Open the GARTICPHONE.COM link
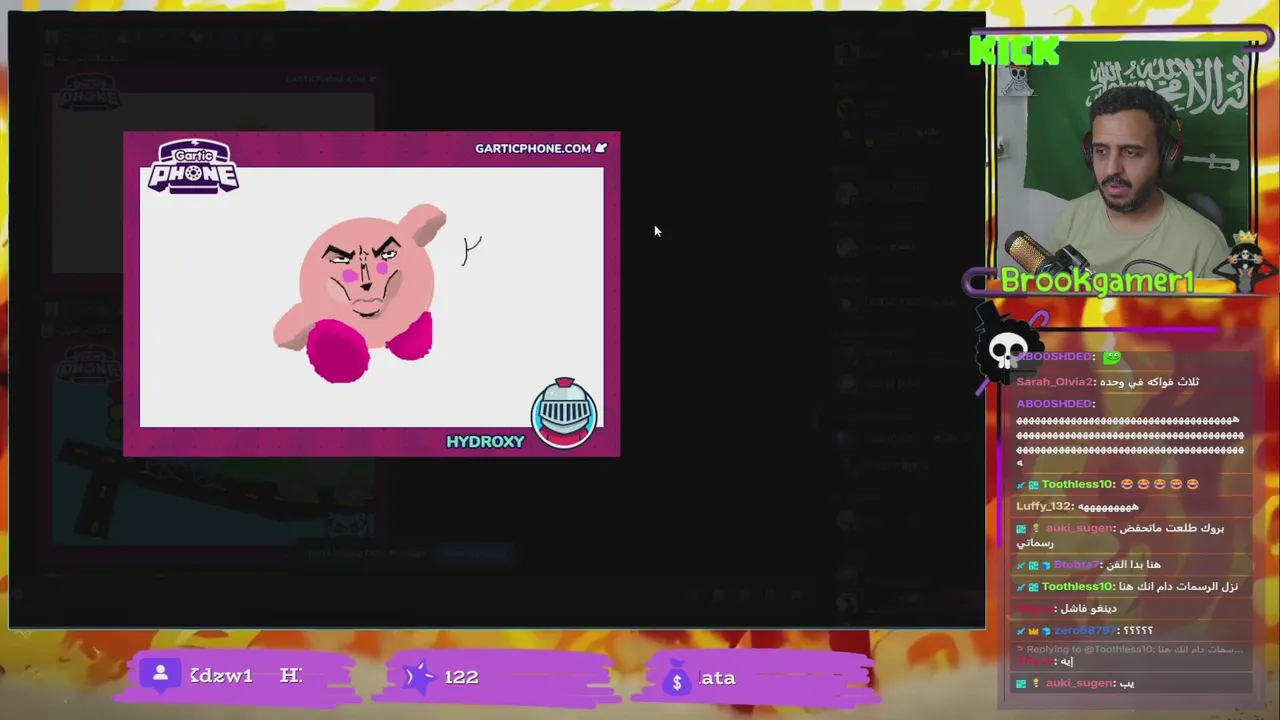 533,148
